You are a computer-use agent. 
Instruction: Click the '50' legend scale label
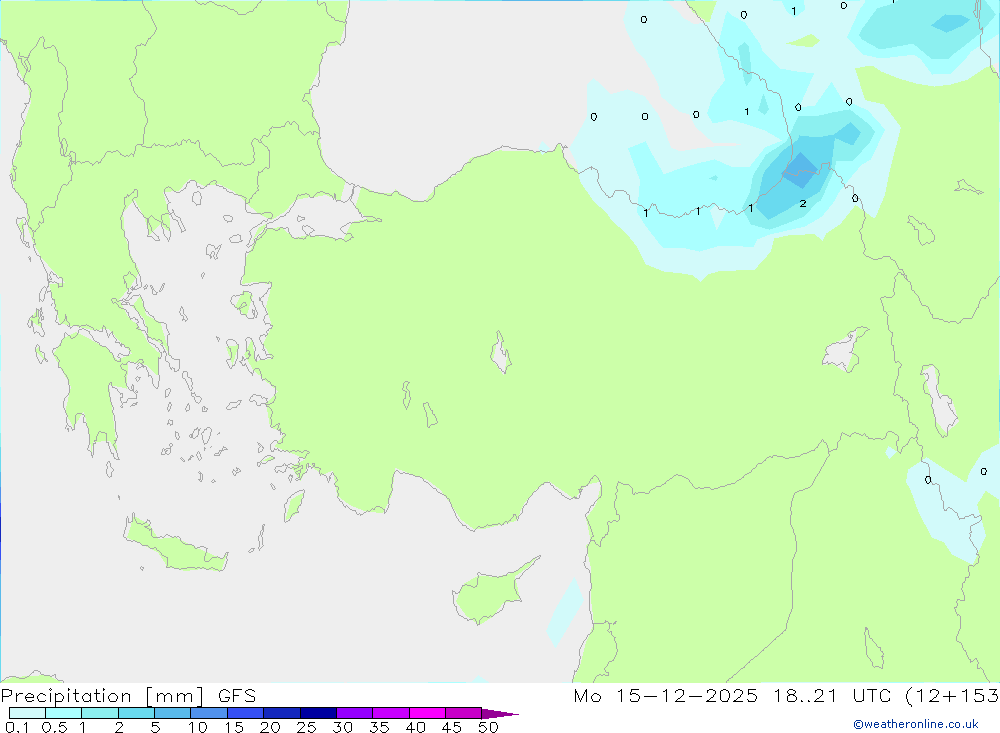point(488,727)
